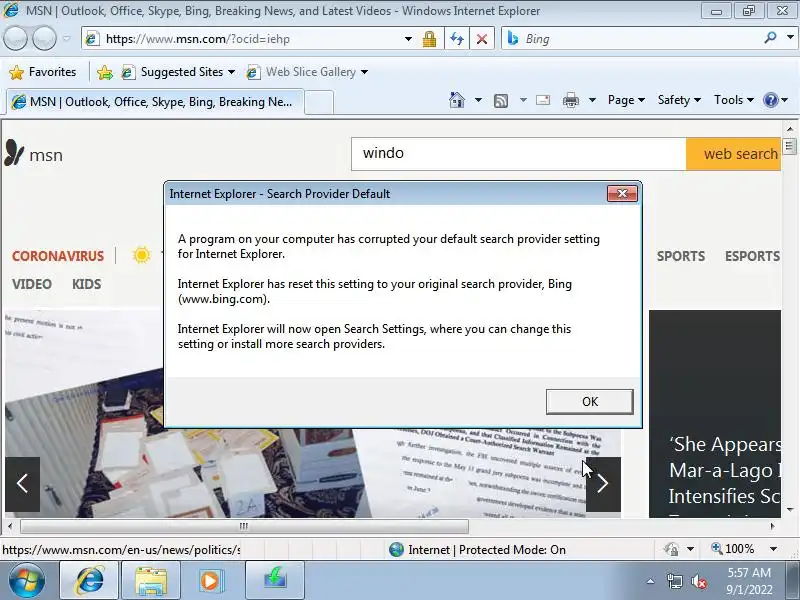Open recent pages dropdown beside Forward button
The image size is (800, 600).
pyautogui.click(x=67, y=39)
